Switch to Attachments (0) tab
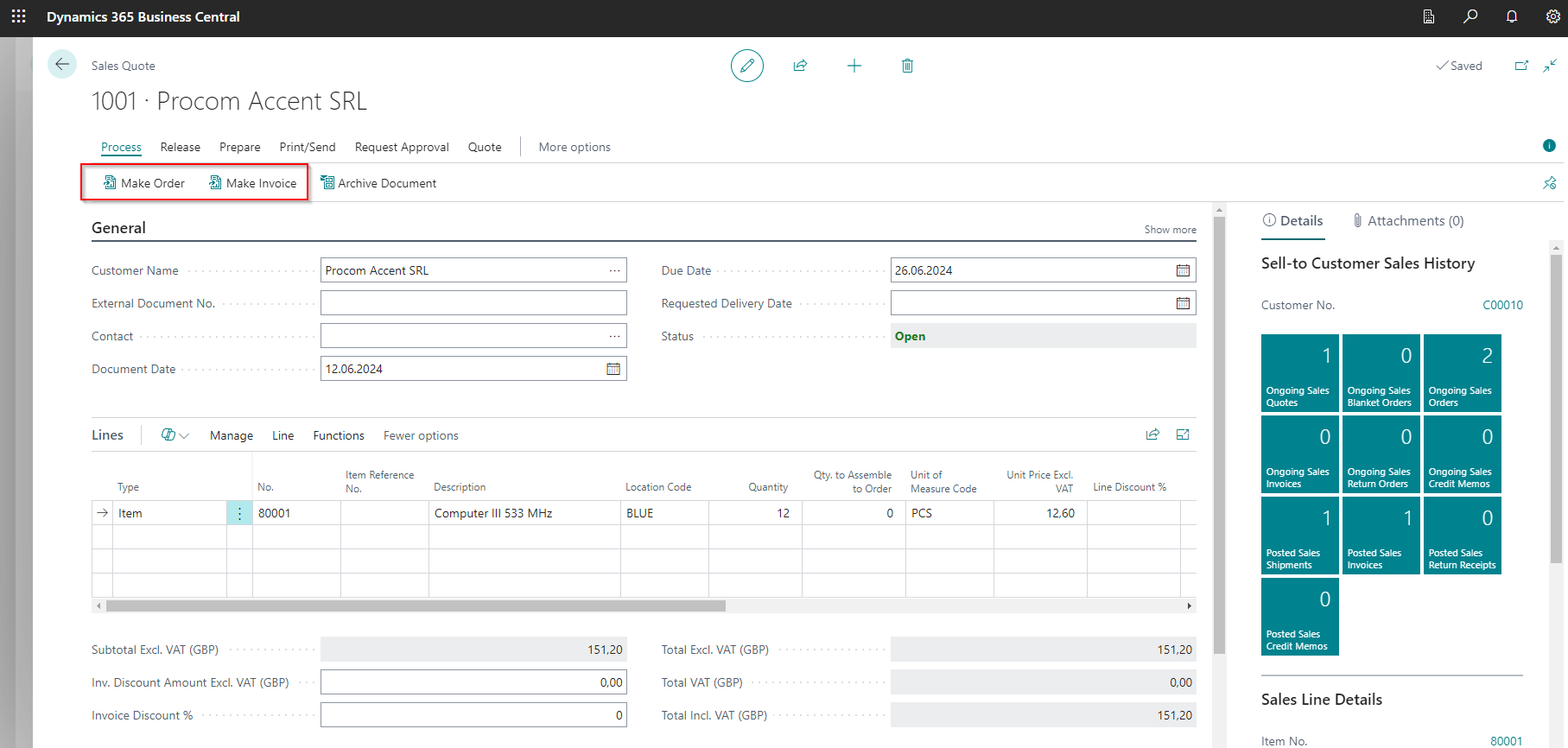 (1407, 220)
